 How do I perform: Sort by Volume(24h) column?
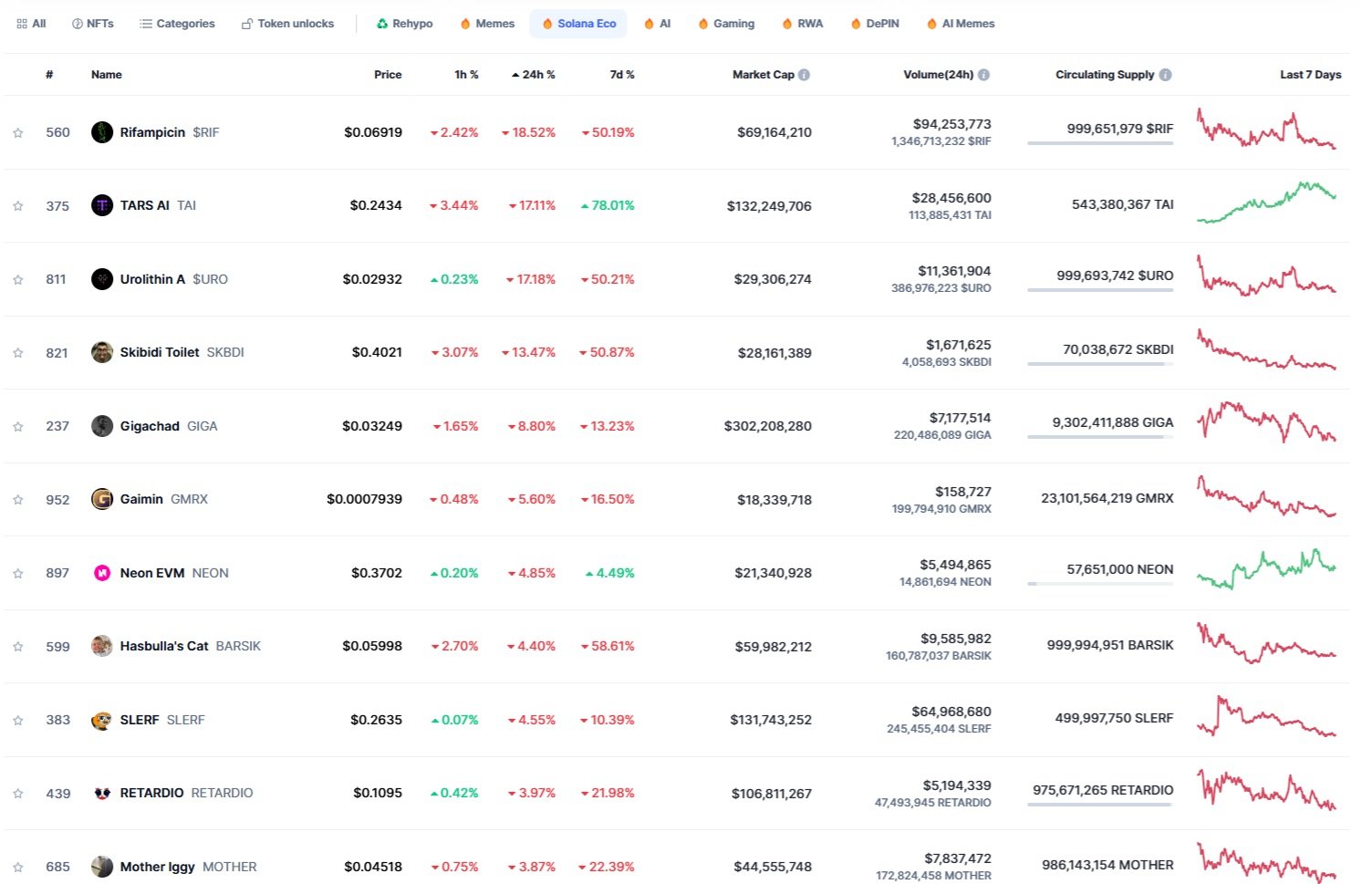(938, 75)
